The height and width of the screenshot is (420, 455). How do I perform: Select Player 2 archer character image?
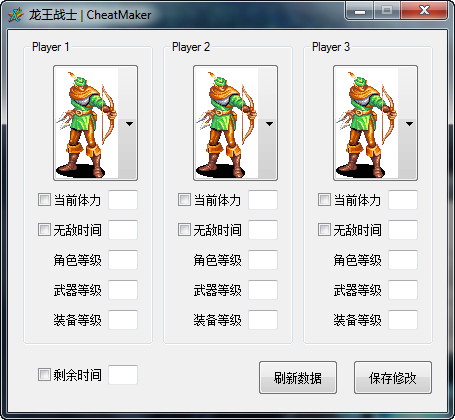coord(227,123)
